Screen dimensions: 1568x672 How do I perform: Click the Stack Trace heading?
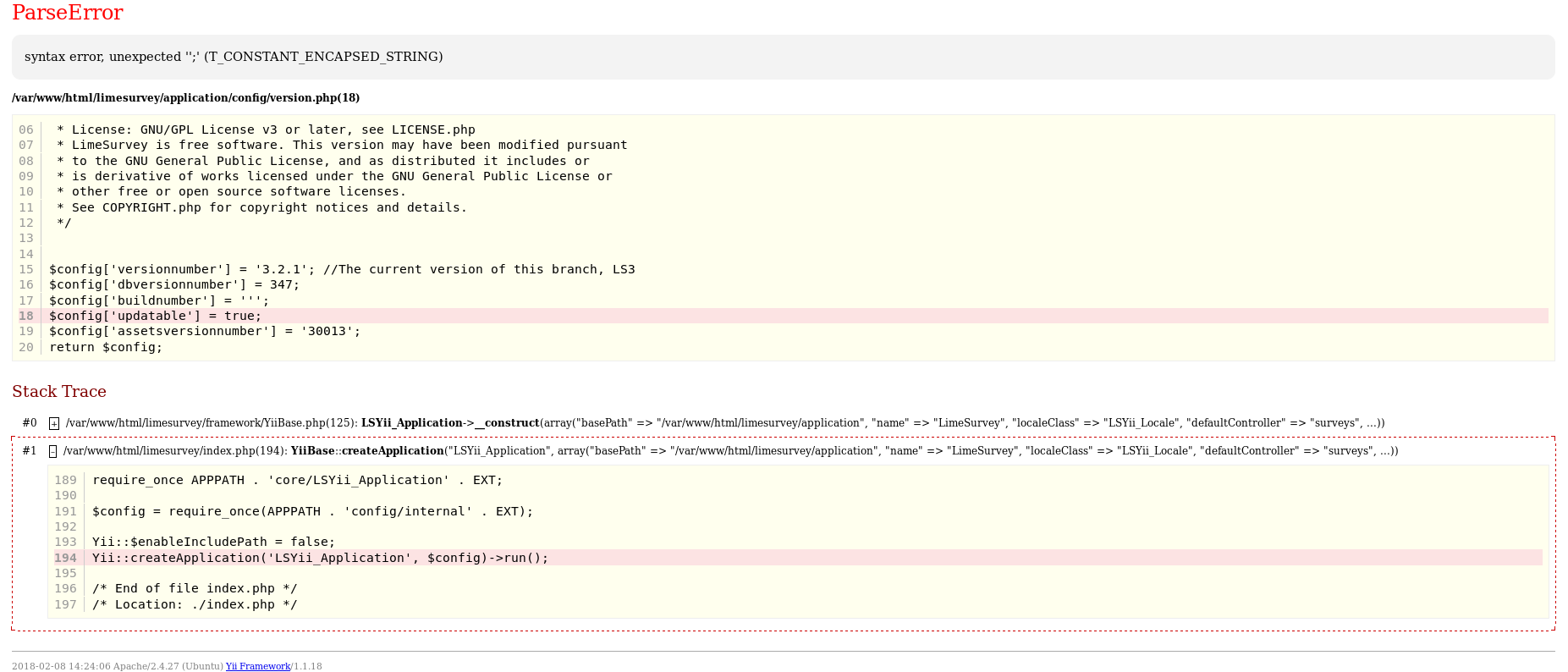click(x=59, y=391)
